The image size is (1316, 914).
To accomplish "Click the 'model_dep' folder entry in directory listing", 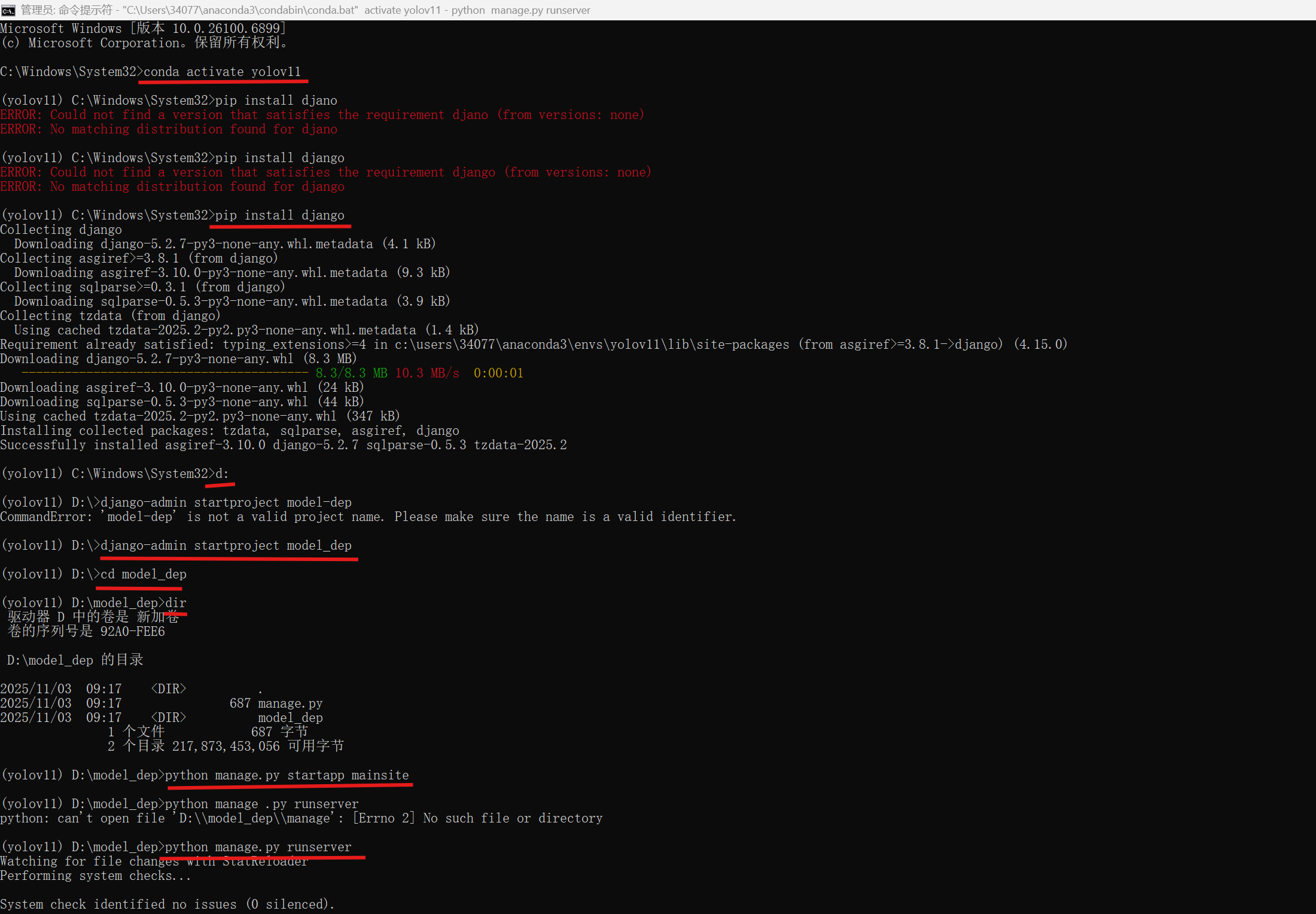I will pyautogui.click(x=290, y=718).
